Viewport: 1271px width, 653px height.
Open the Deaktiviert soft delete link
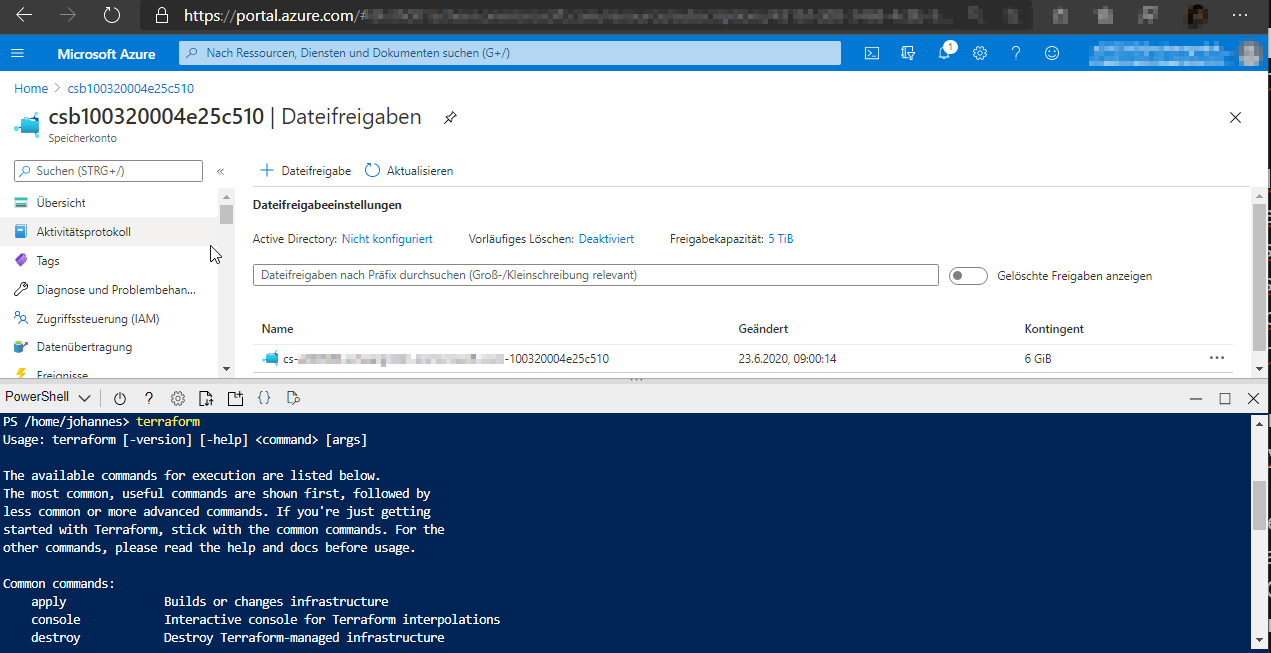[x=606, y=239]
